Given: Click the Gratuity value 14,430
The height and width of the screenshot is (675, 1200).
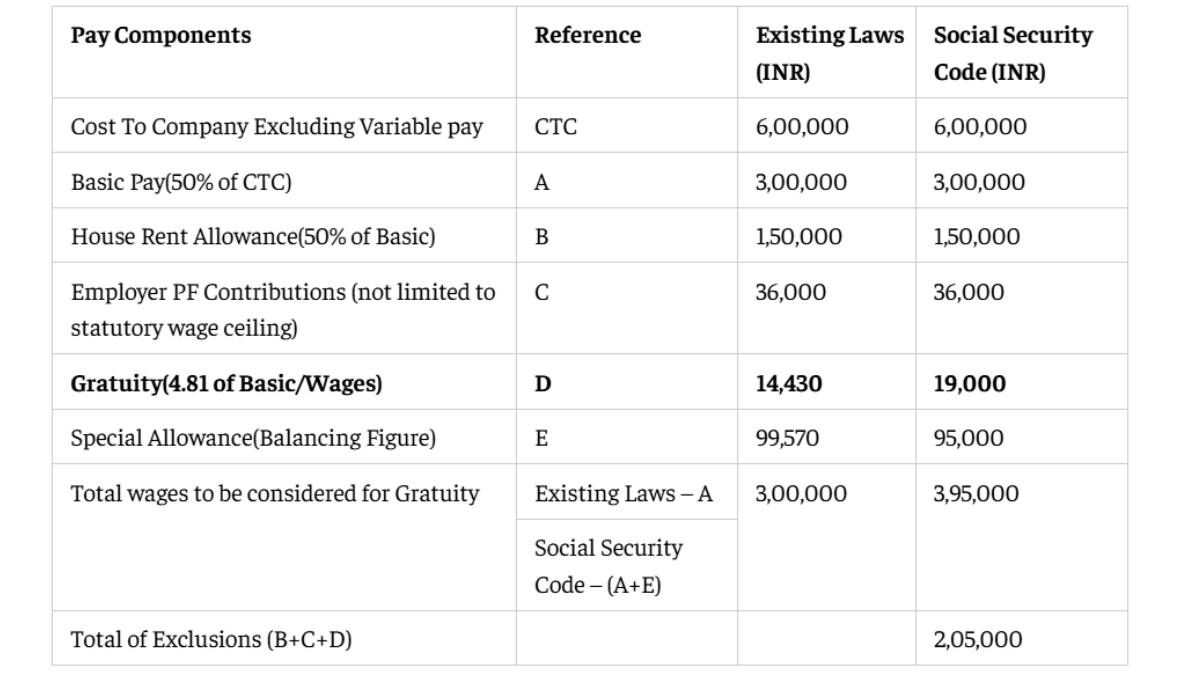Looking at the screenshot, I should click(x=789, y=384).
